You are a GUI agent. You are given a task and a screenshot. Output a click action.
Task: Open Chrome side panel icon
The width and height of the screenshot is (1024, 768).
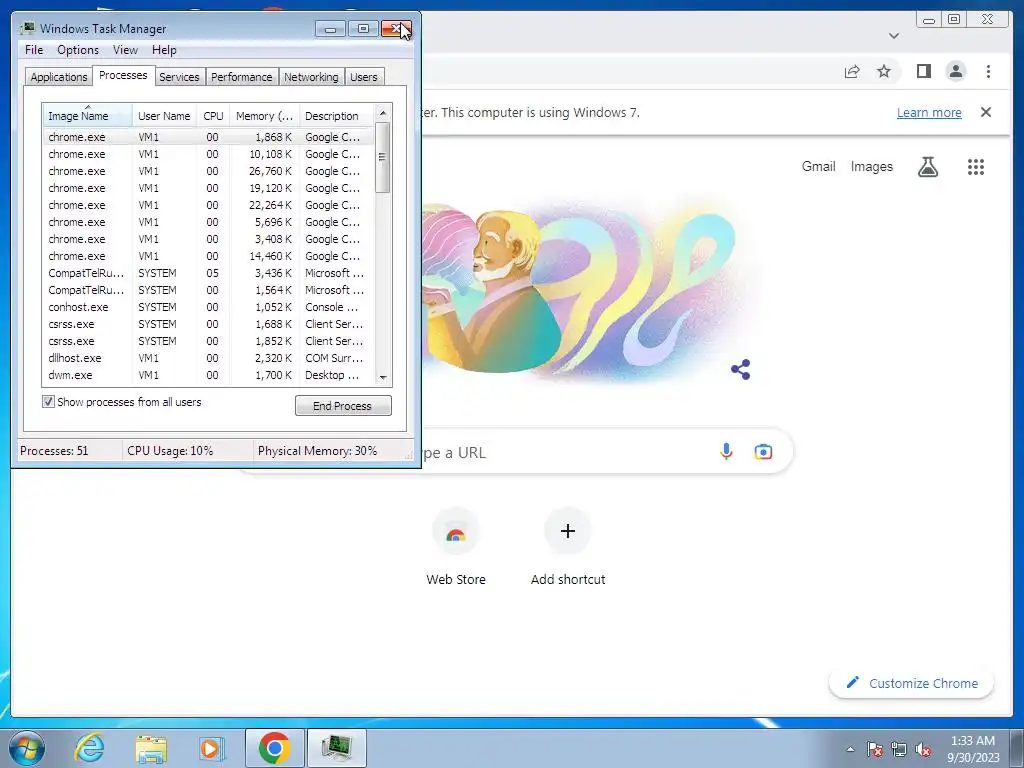click(923, 71)
